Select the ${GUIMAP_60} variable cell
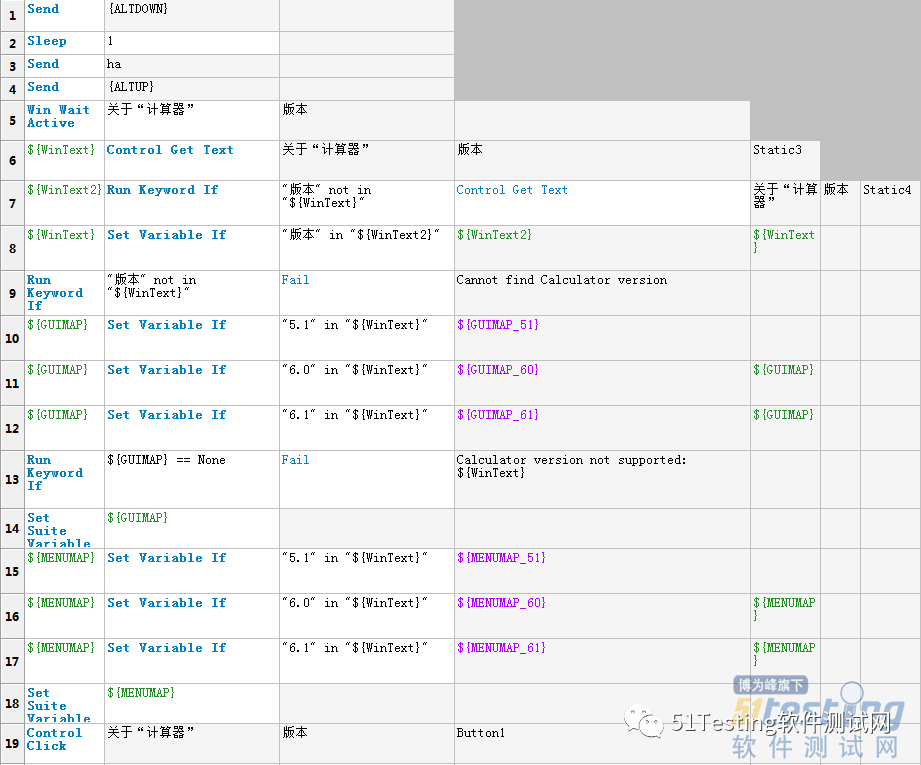Viewport: 921px width, 765px height. click(601, 371)
